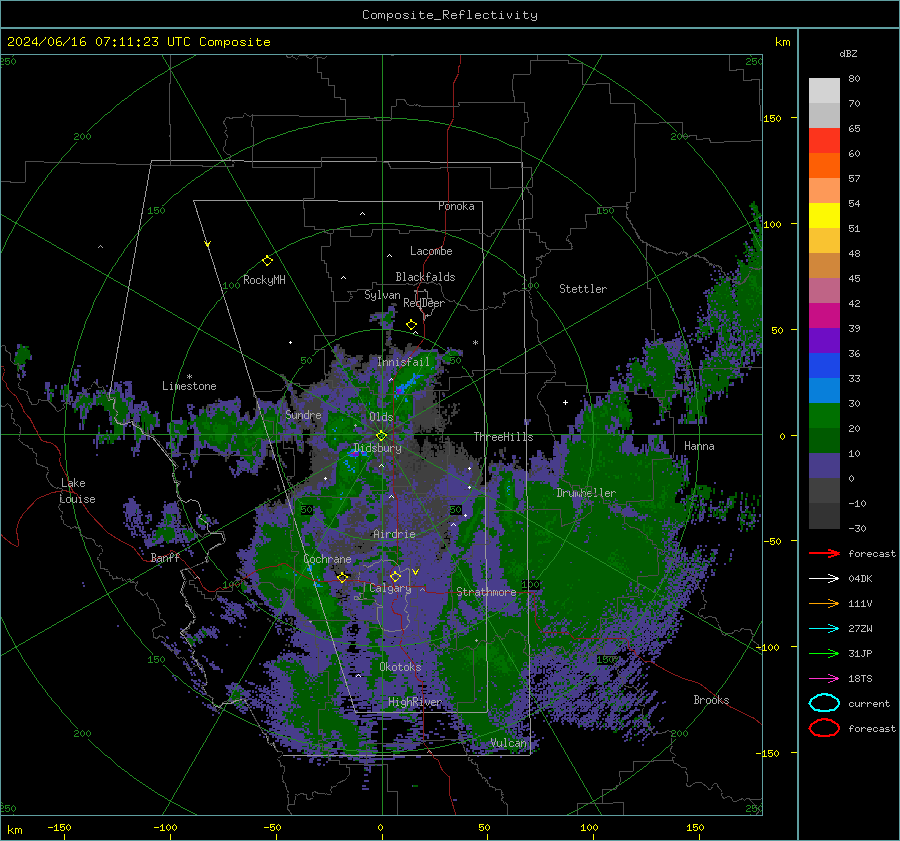Choose the green 31JP arrow icon
The height and width of the screenshot is (841, 900).
click(824, 653)
